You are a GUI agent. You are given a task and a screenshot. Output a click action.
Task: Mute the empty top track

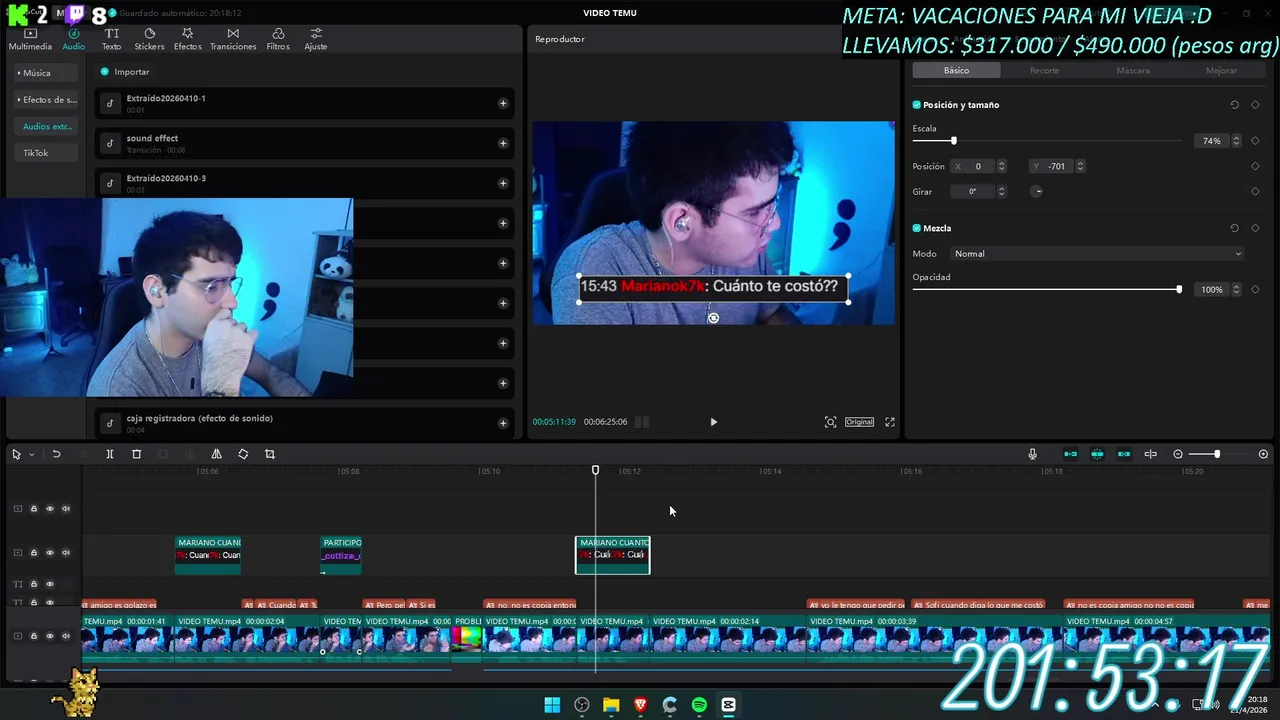66,509
